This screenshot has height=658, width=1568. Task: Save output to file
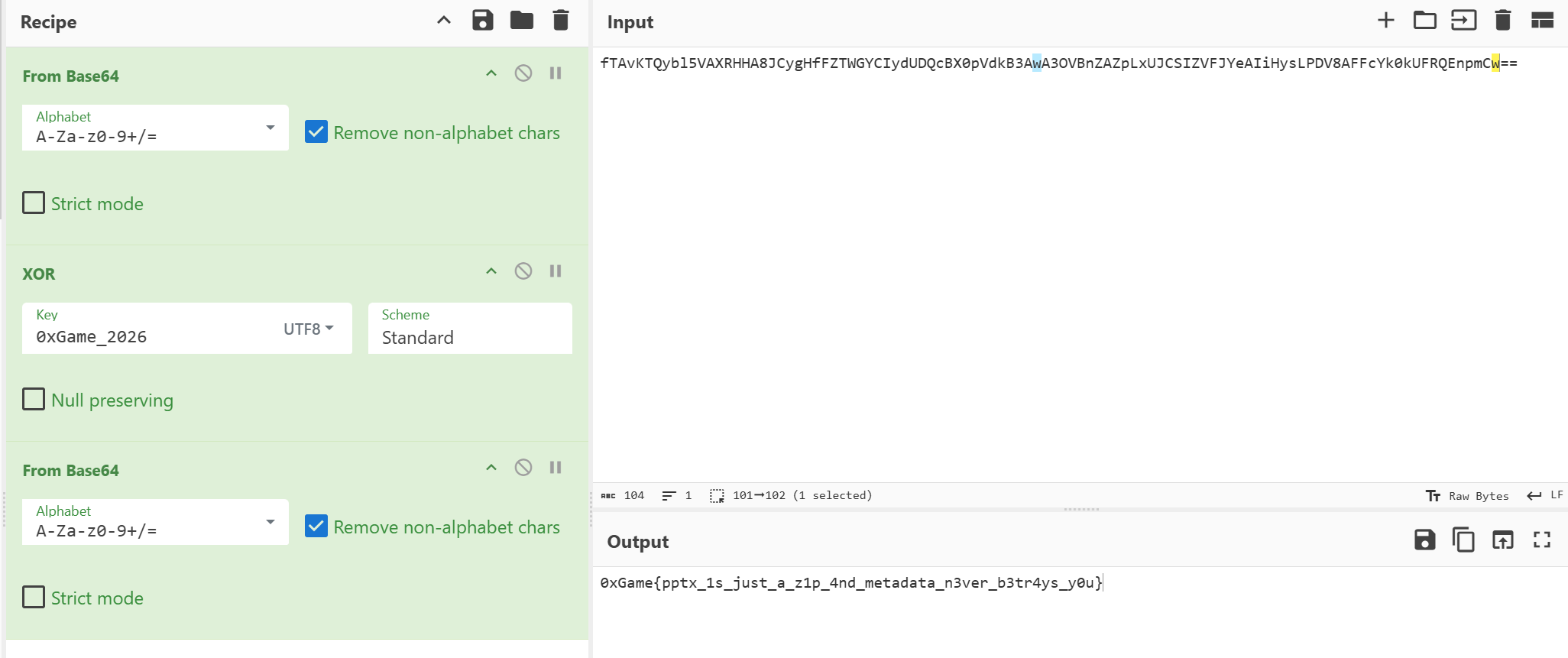(x=1425, y=540)
